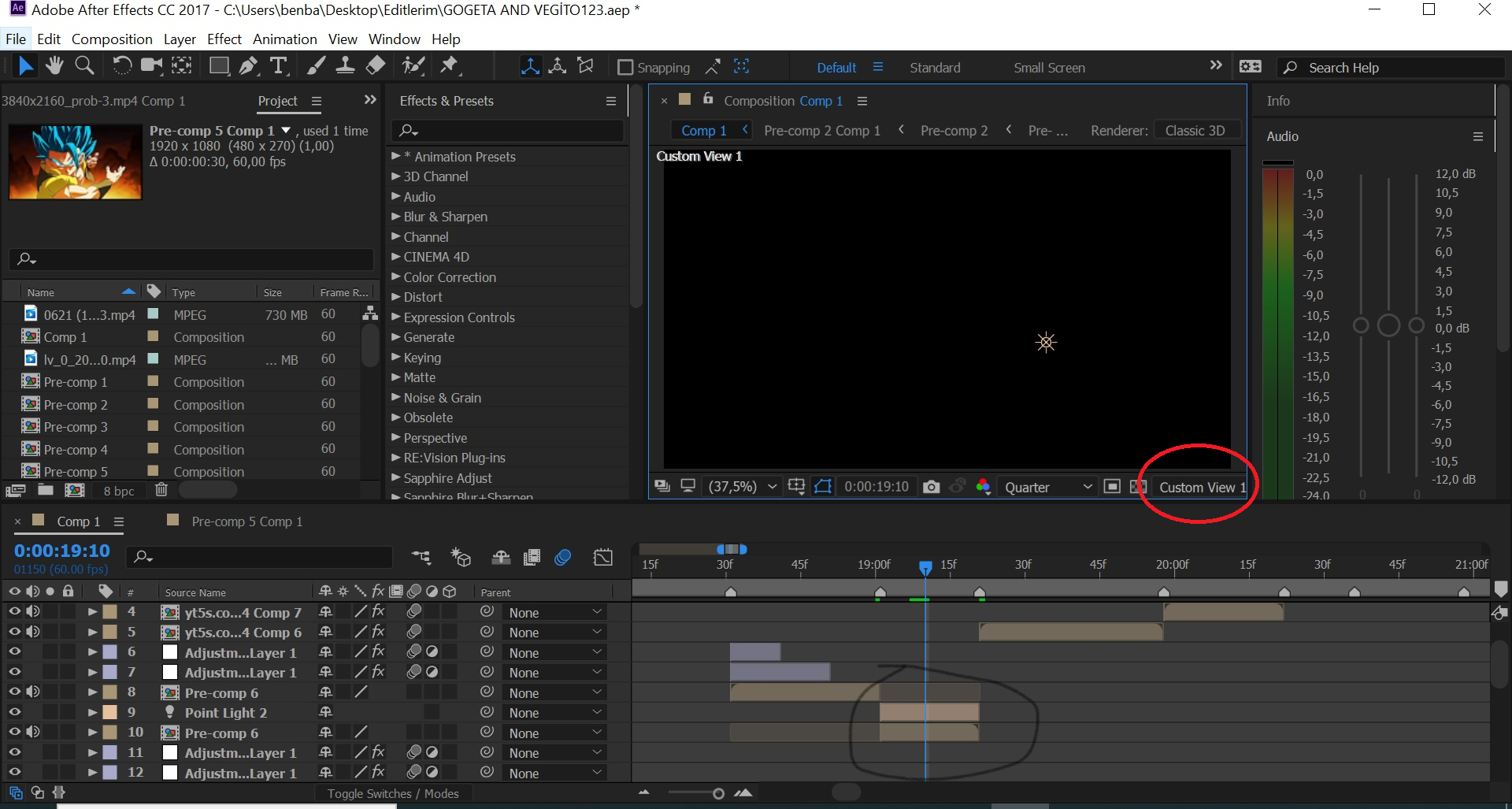The height and width of the screenshot is (809, 1512).
Task: Click the trash icon in Project panel
Action: 161,490
